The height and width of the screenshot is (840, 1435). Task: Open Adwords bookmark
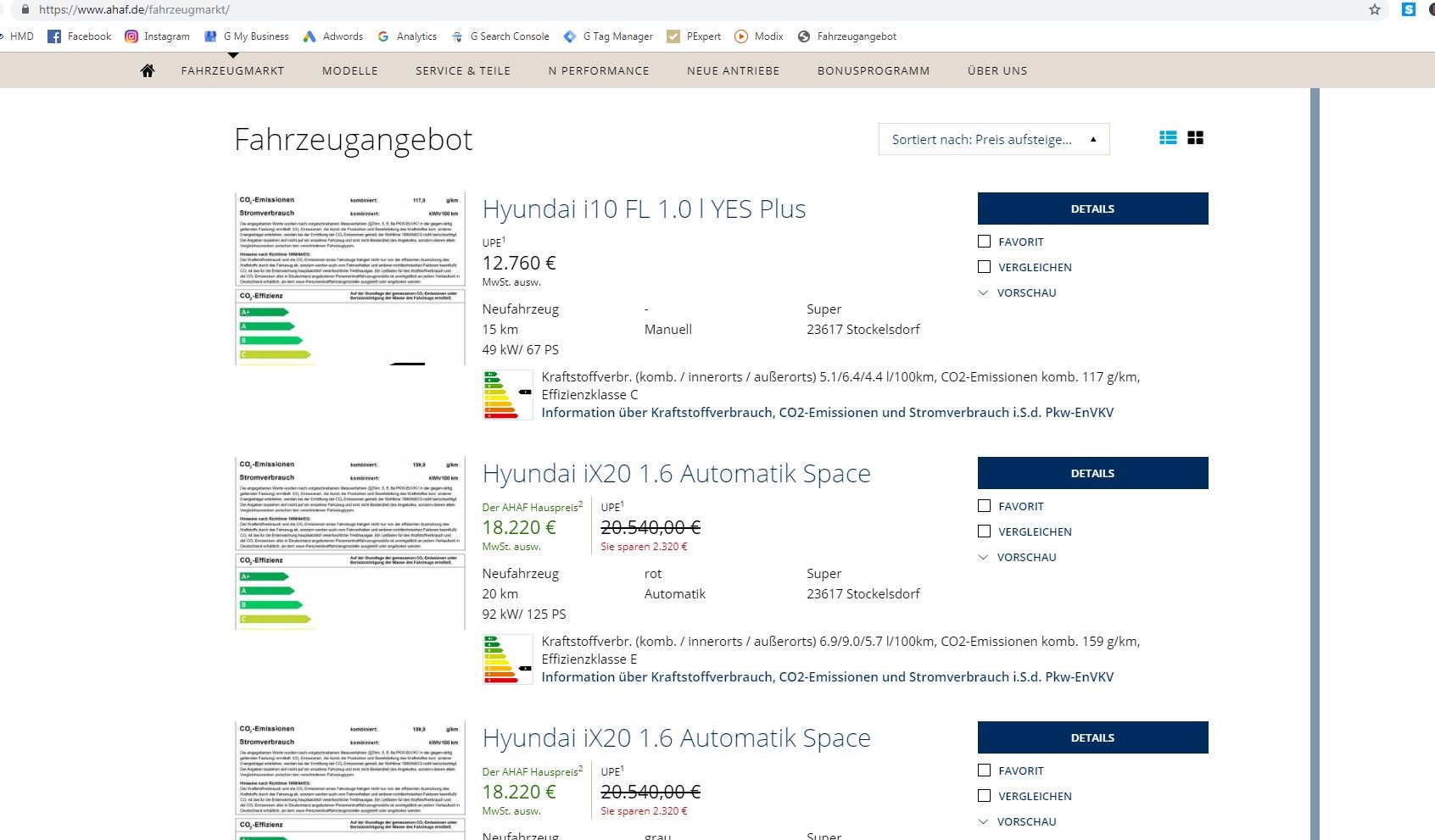point(333,36)
